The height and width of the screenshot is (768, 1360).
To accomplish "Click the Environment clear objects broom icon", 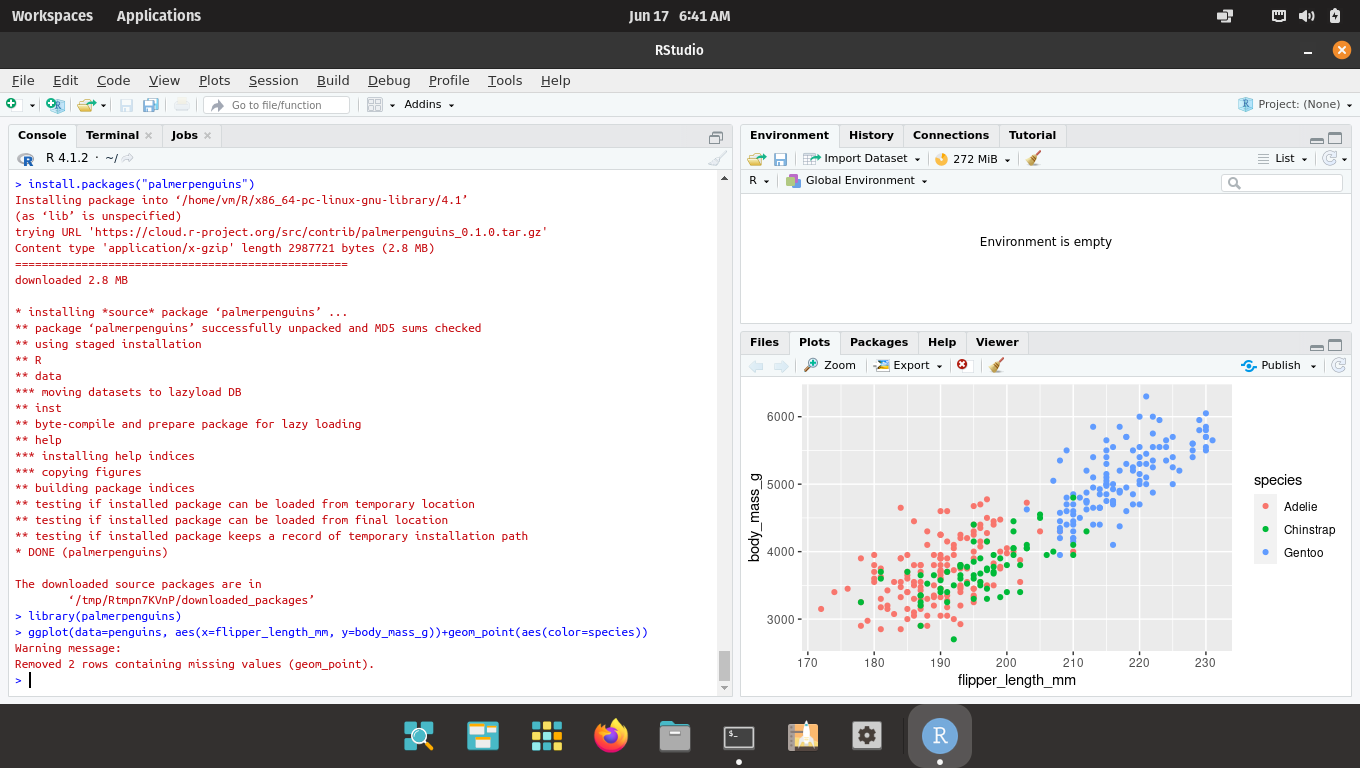I will coord(1034,158).
